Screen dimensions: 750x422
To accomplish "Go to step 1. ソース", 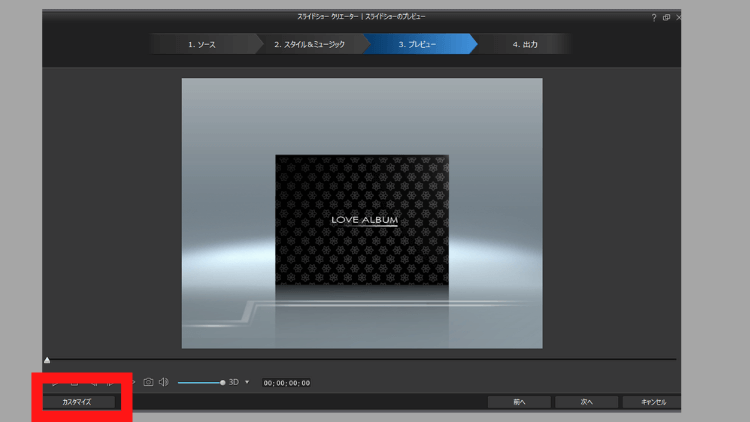I will pyautogui.click(x=201, y=45).
